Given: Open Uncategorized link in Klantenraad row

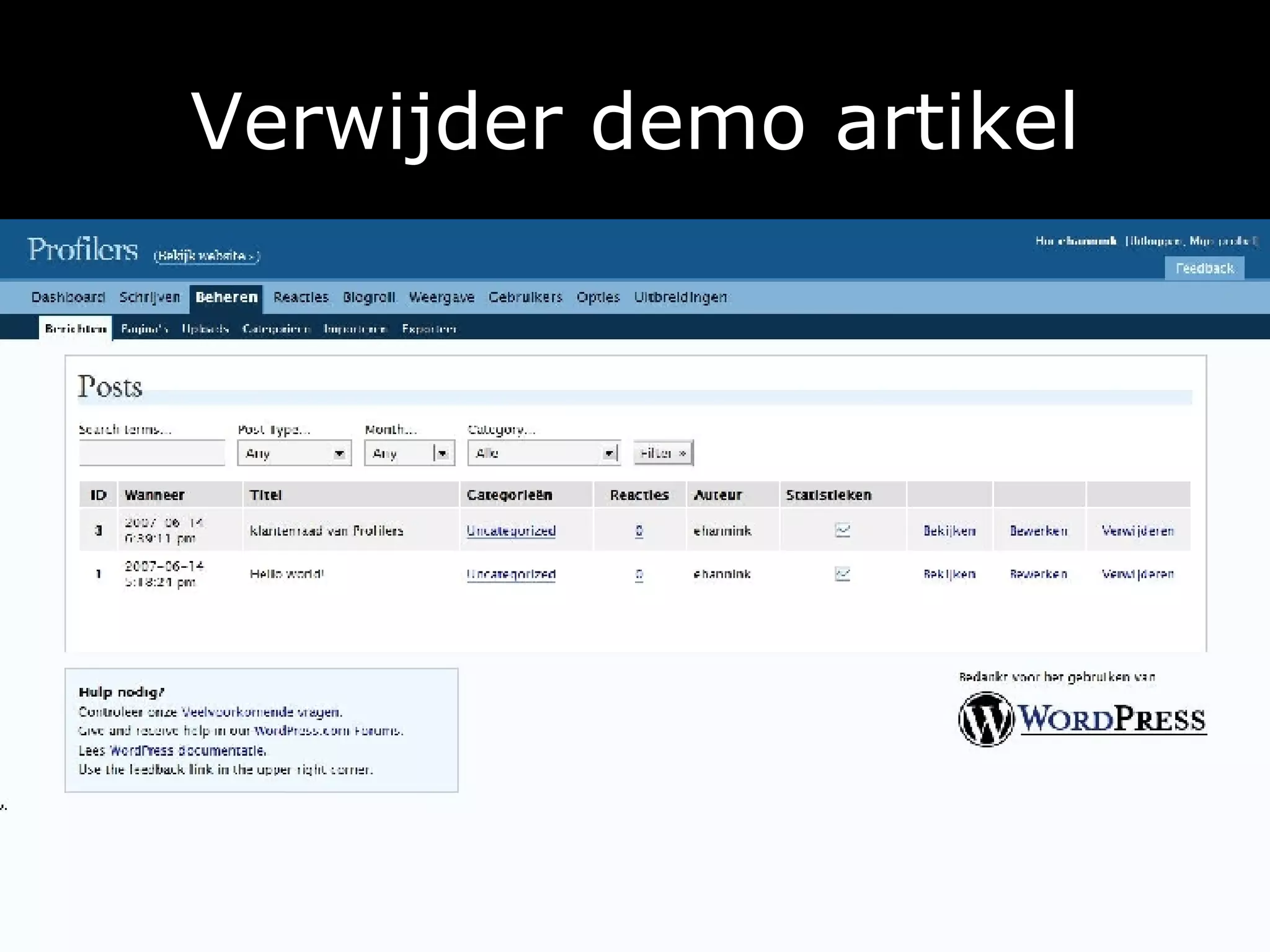Looking at the screenshot, I should [511, 531].
